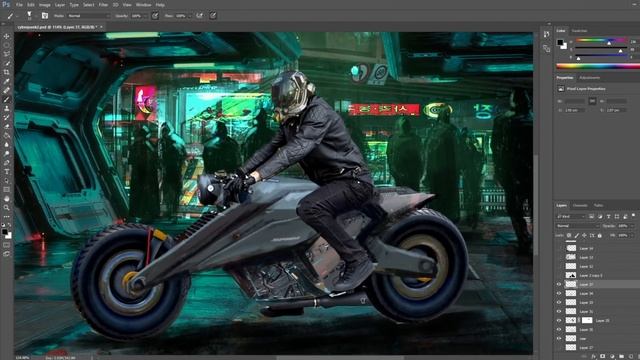Image resolution: width=640 pixels, height=360 pixels.
Task: Select the Move tool
Action: point(7,36)
